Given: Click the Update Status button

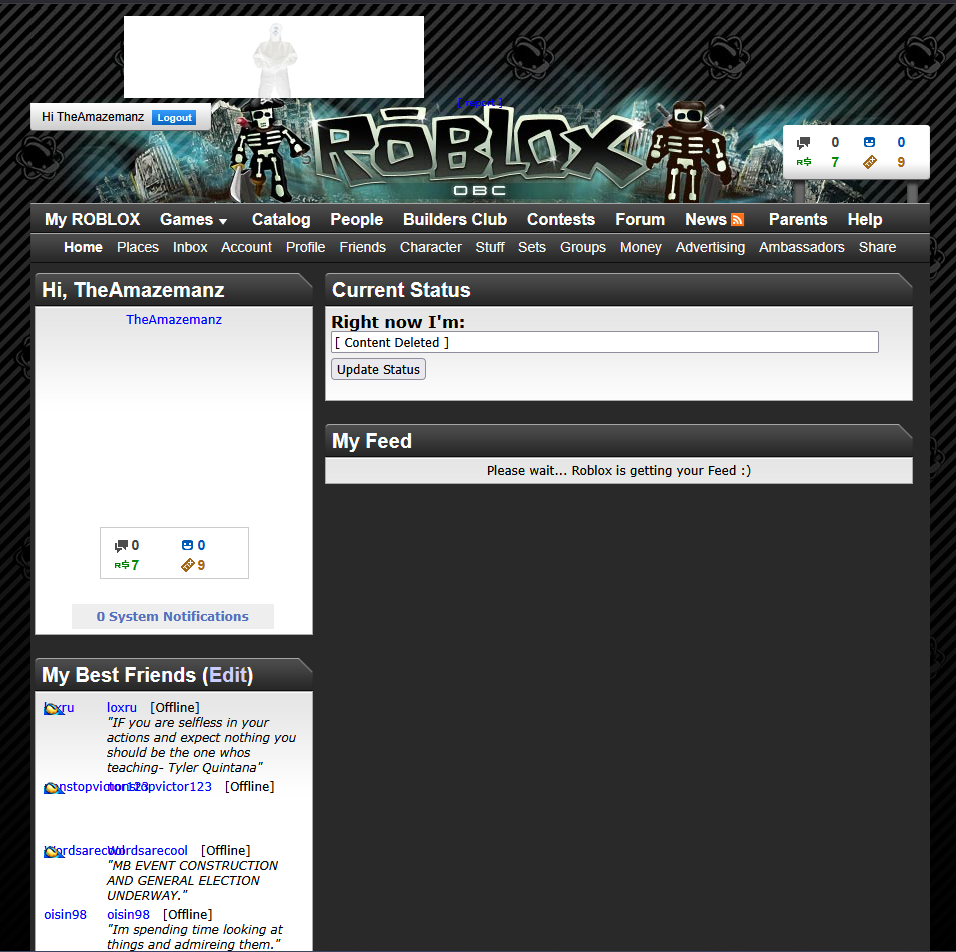Looking at the screenshot, I should tap(378, 370).
